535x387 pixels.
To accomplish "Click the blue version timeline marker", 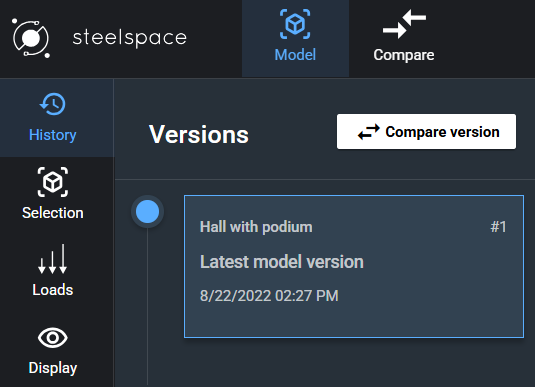I will (x=147, y=212).
